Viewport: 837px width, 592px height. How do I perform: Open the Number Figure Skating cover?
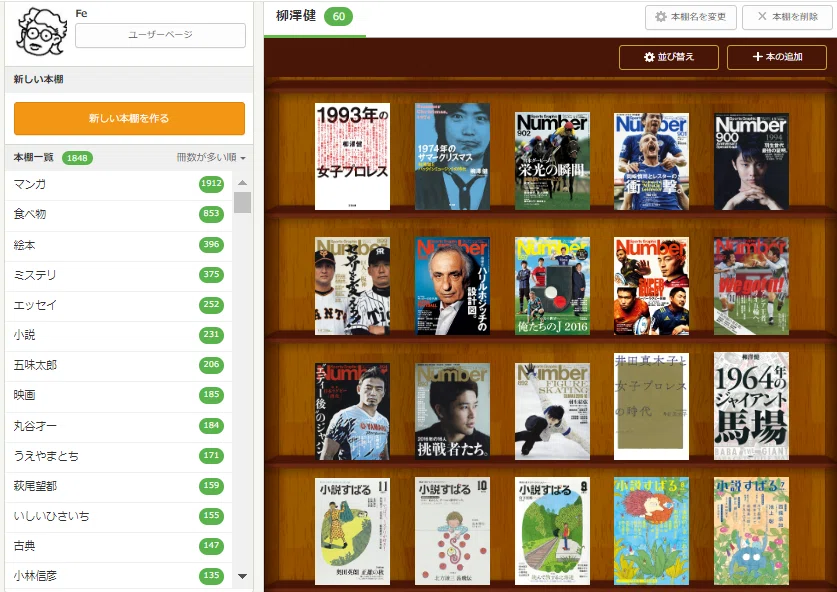point(552,412)
